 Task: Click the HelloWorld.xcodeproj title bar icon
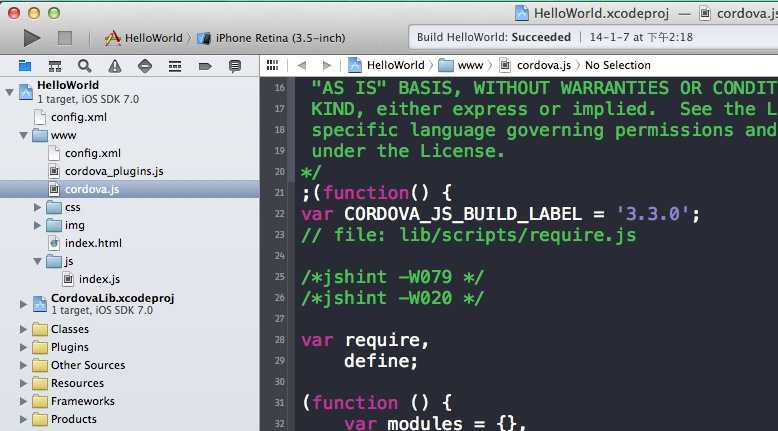(521, 13)
